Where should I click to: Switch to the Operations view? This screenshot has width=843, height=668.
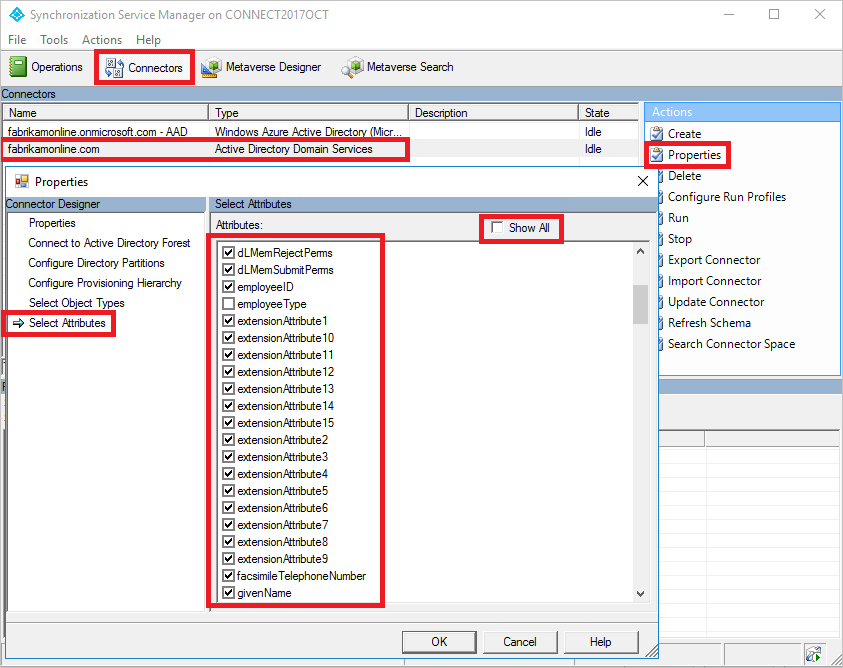[x=46, y=66]
